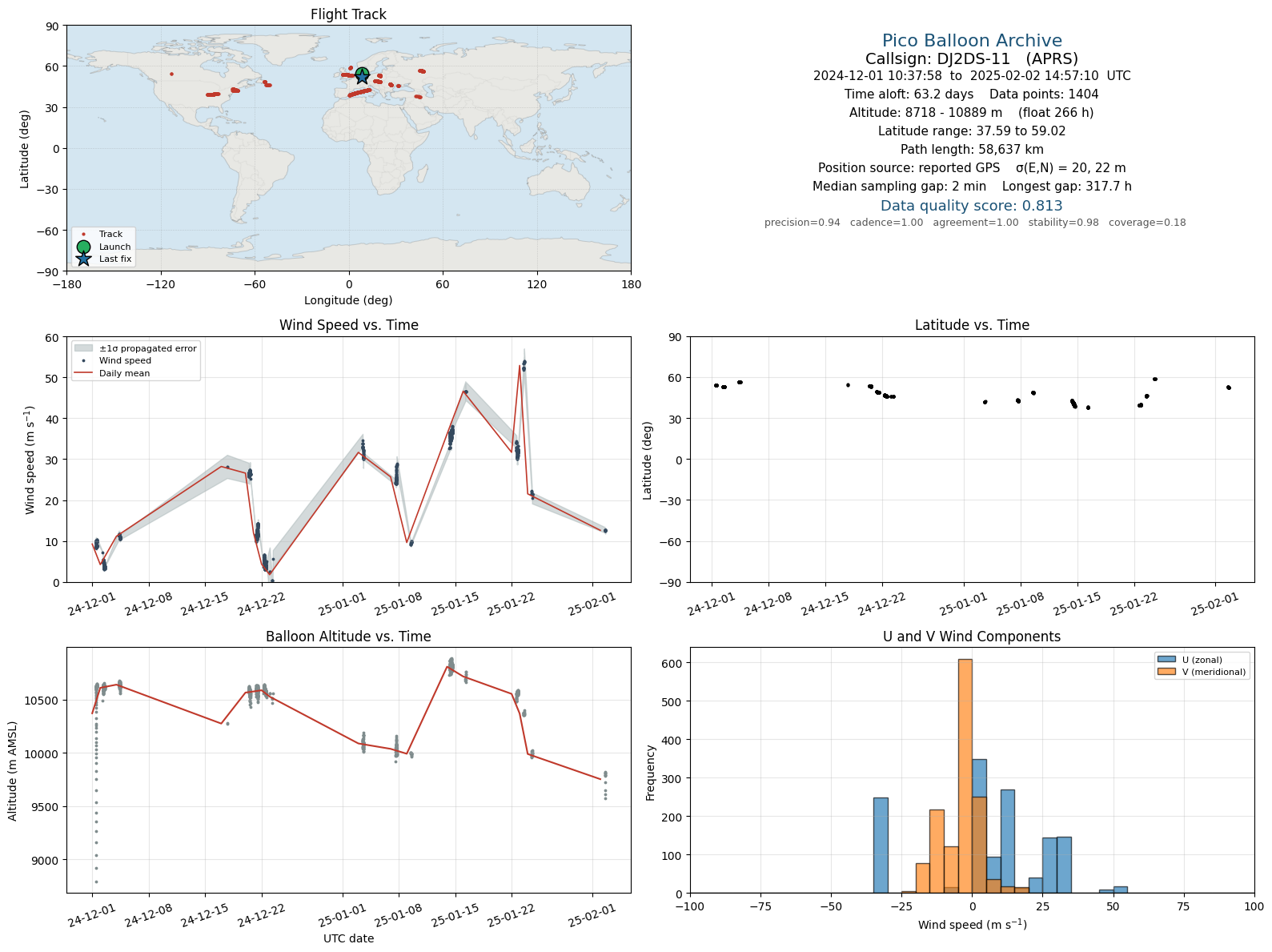Click the blue star marker on the map

(x=362, y=76)
